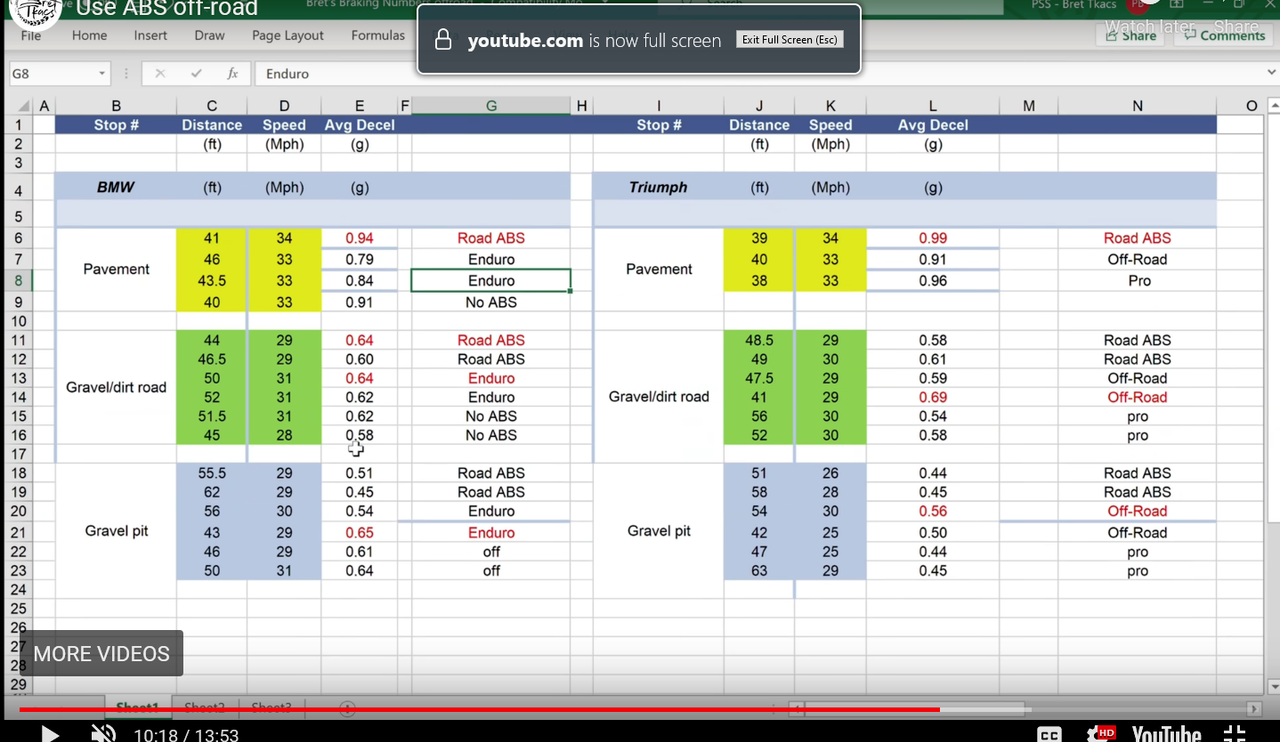Click cell L6 value 0.99
Screen dimensions: 1280x742
coord(933,238)
